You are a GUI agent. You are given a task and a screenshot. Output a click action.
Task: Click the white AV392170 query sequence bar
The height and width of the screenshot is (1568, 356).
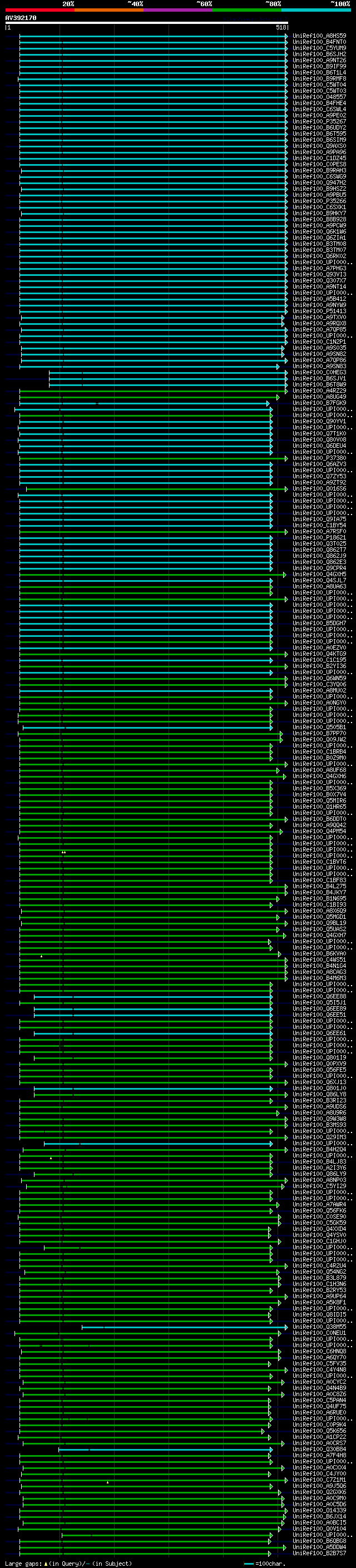(x=147, y=22)
